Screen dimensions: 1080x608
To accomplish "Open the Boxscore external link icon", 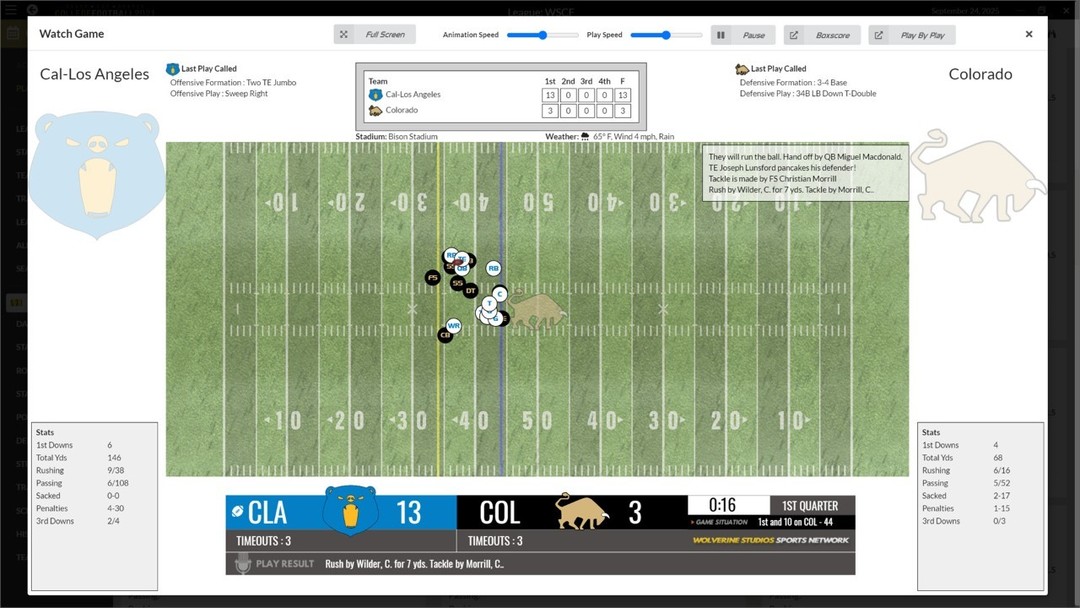I will 794,35.
